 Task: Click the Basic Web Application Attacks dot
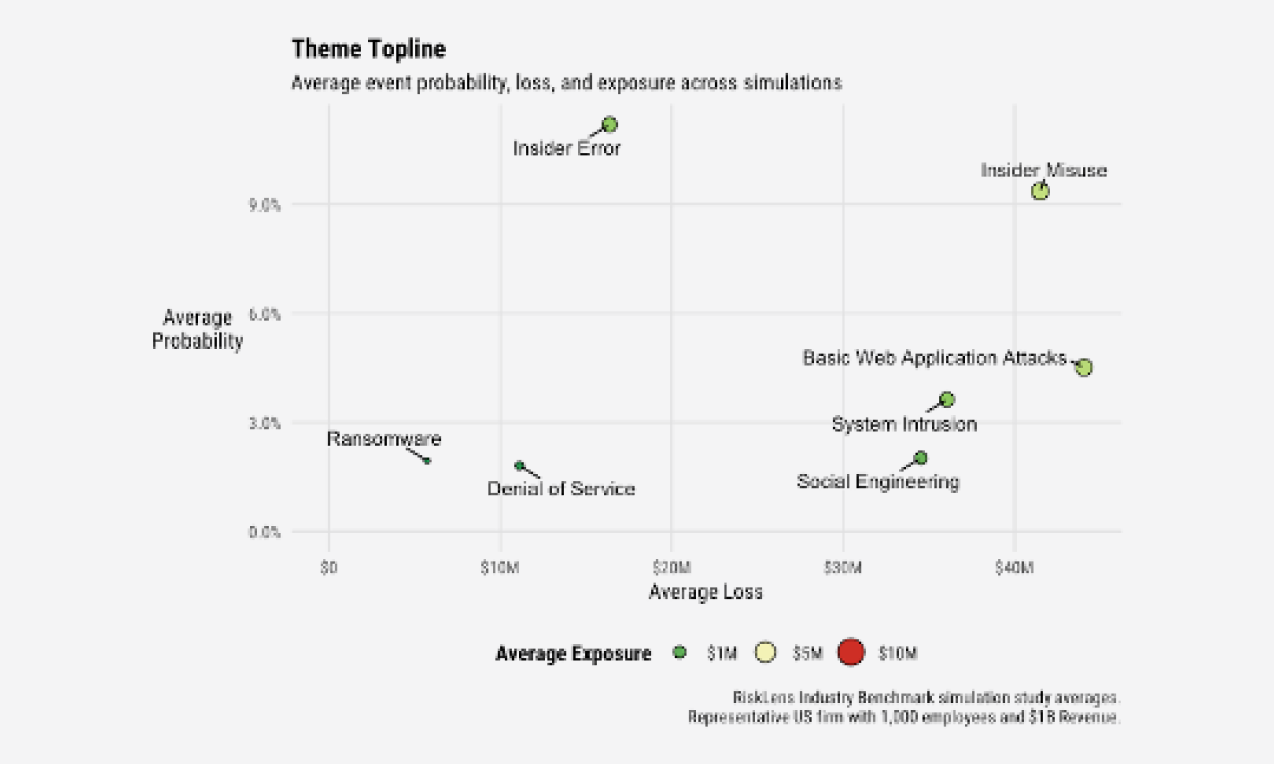(1084, 368)
